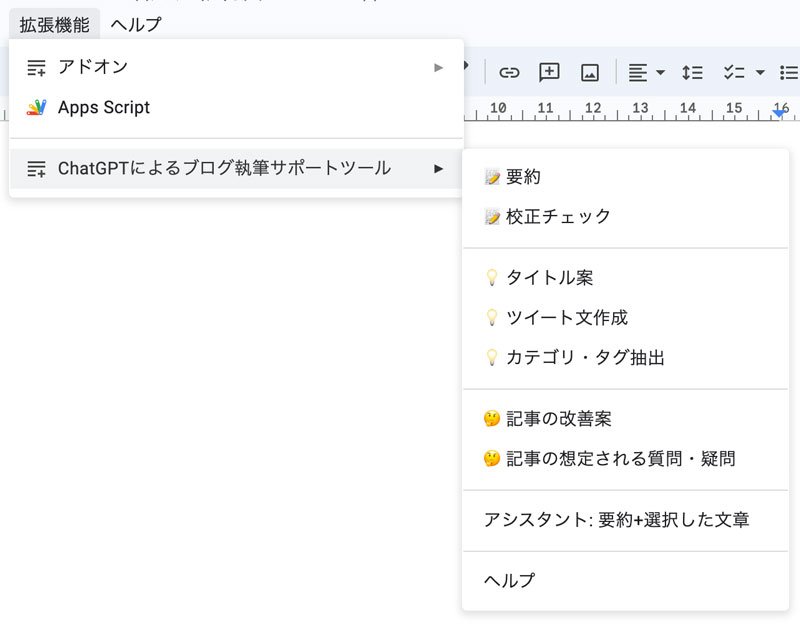Click the text alignment icon
The height and width of the screenshot is (624, 800).
(637, 72)
